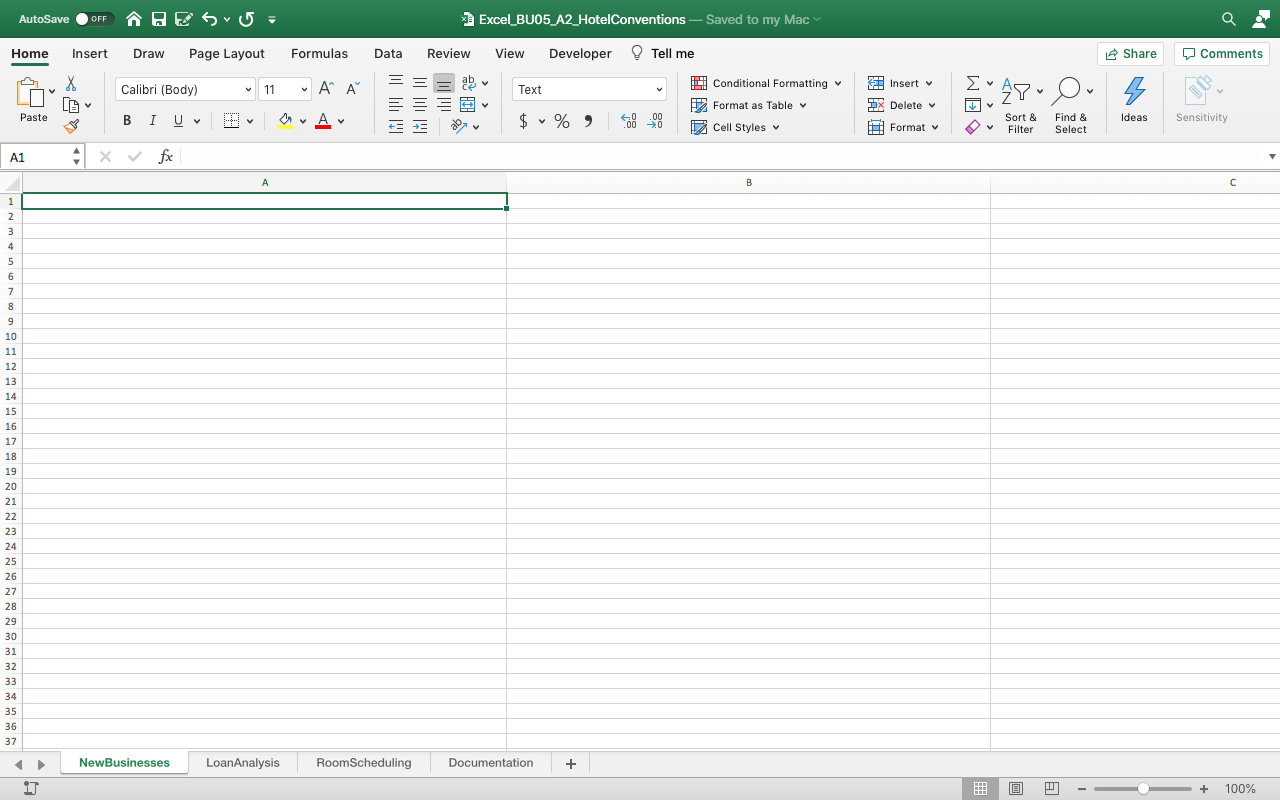Open Cell Styles gallery
The width and height of the screenshot is (1280, 800).
pyautogui.click(x=735, y=127)
